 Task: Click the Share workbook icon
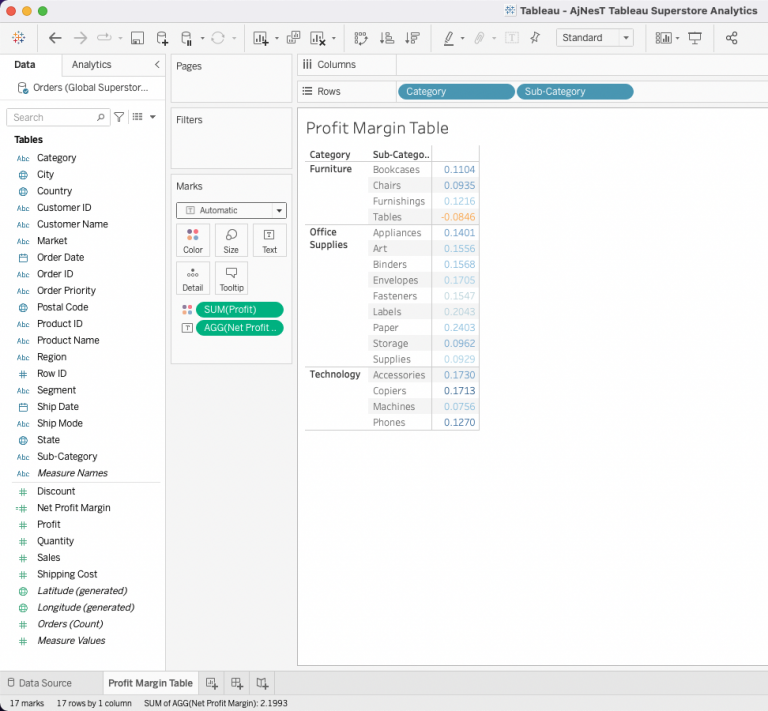point(732,38)
